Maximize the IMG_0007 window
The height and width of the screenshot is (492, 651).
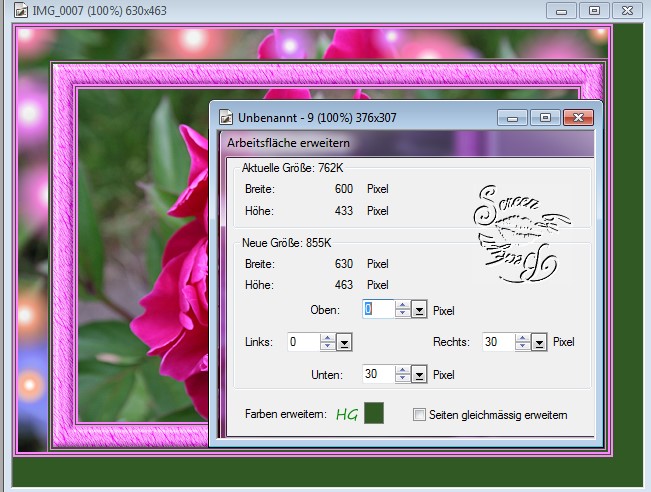594,11
